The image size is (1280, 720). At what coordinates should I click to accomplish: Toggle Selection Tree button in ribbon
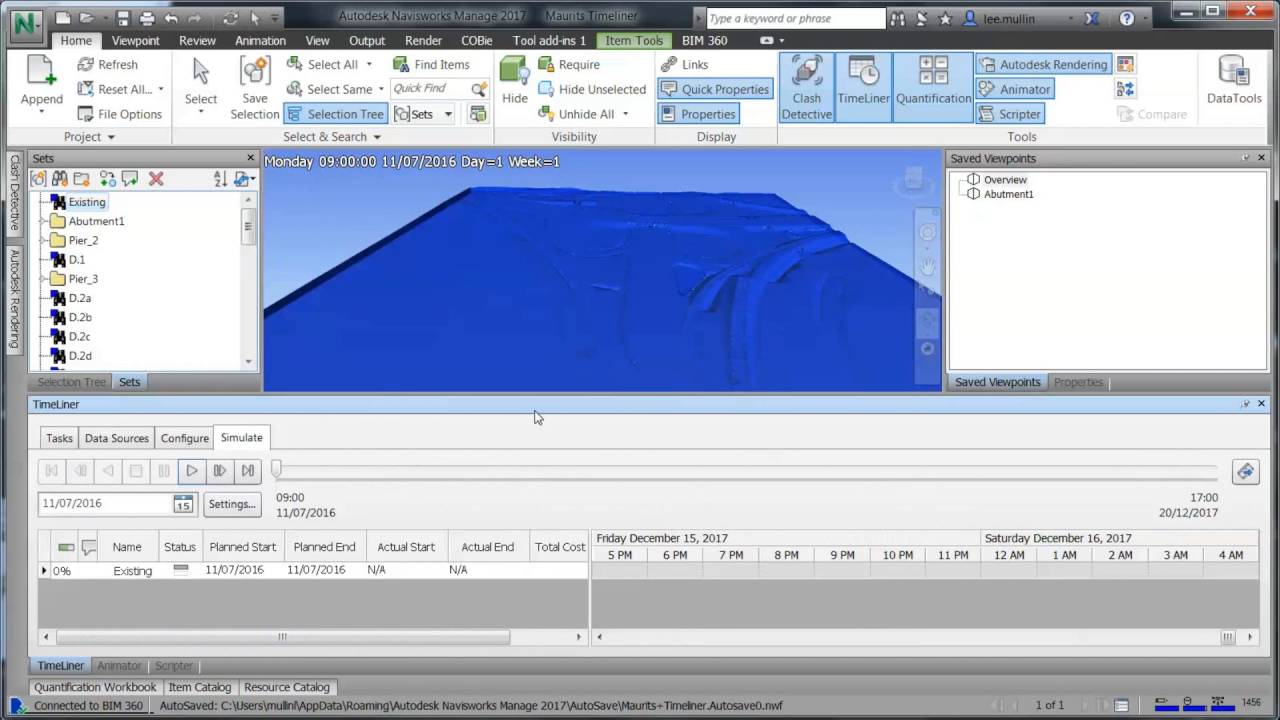335,114
